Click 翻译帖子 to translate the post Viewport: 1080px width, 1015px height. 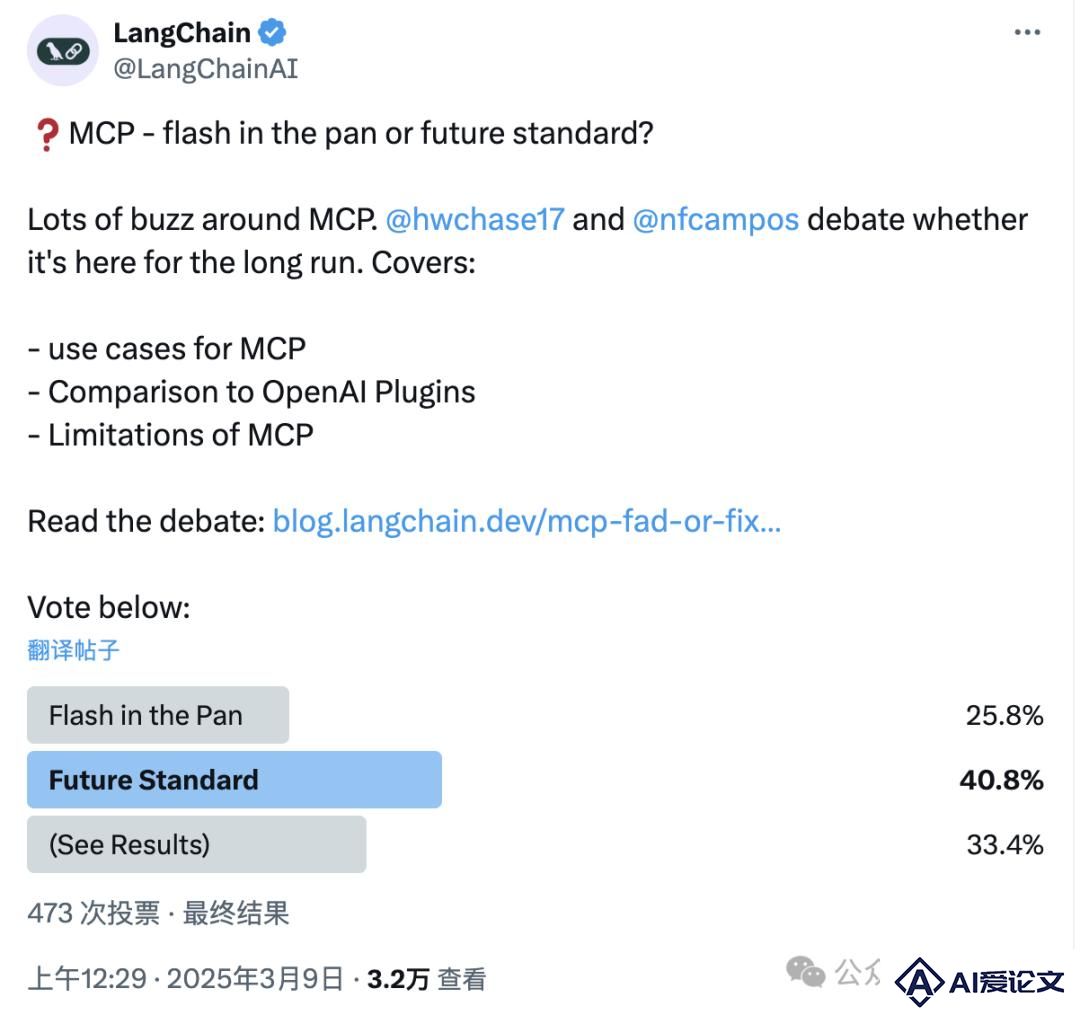73,649
